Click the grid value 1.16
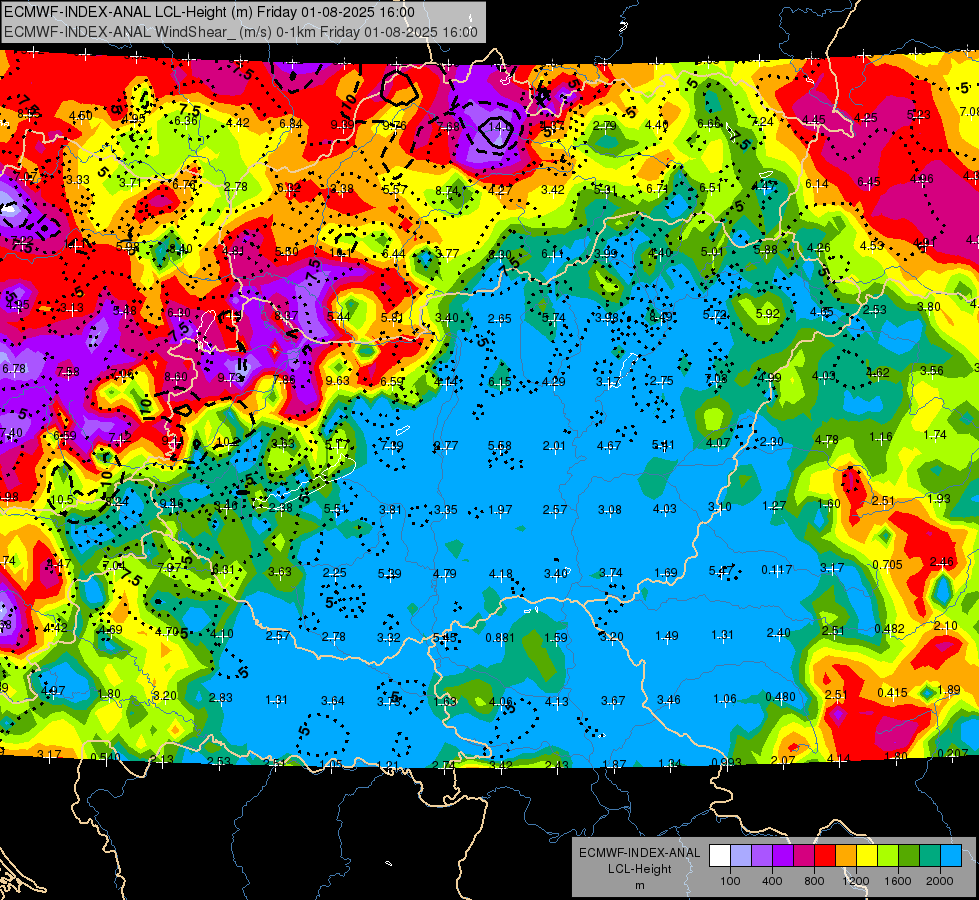The image size is (979, 900). [881, 437]
